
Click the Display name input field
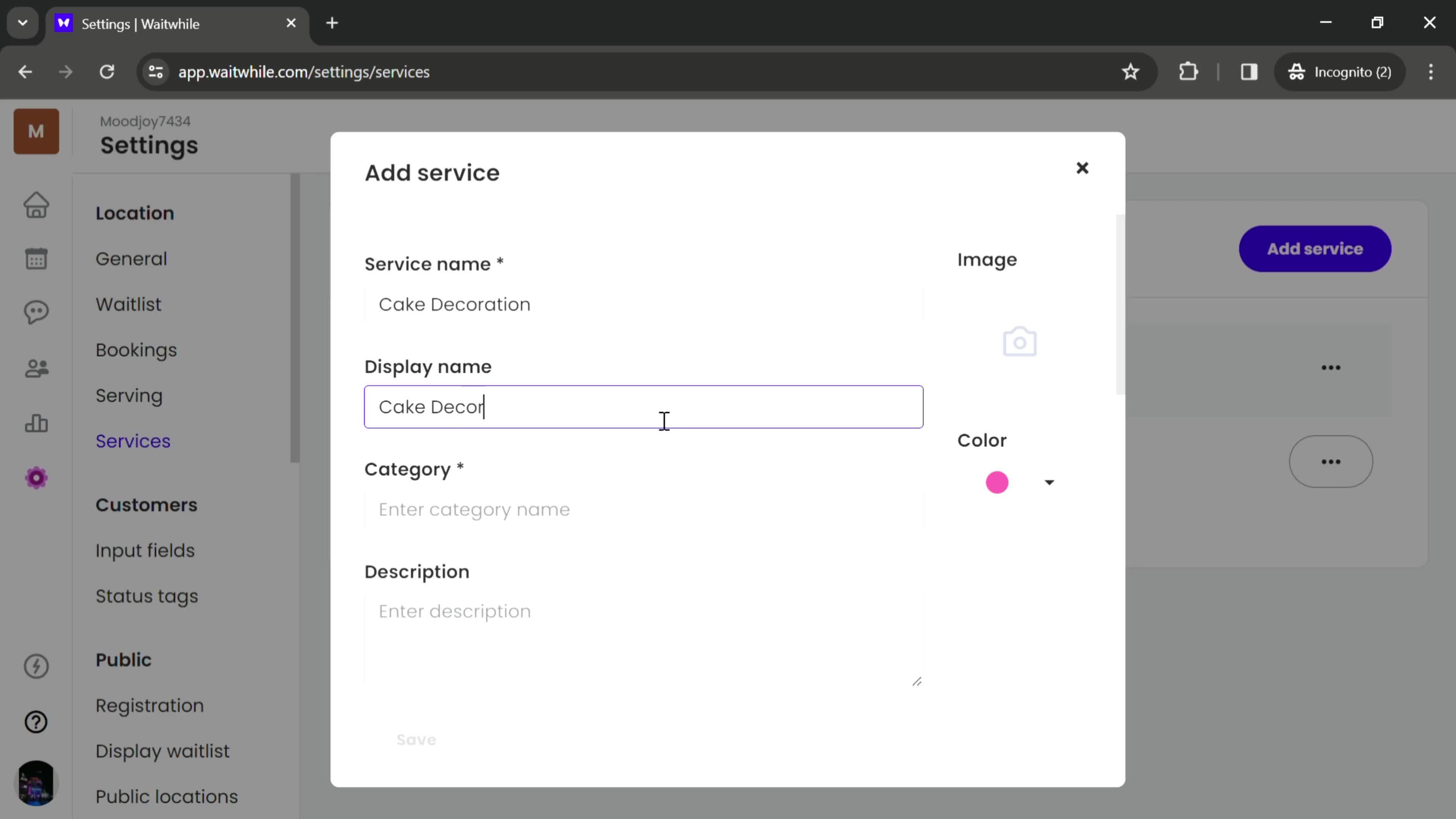click(x=644, y=407)
